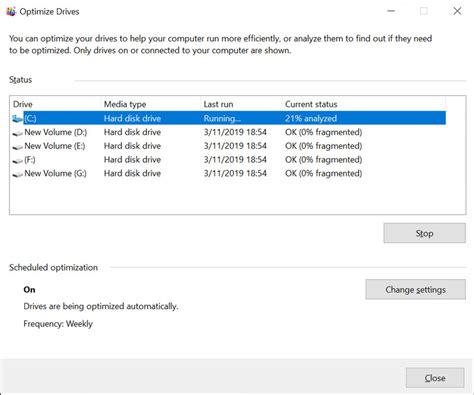Click Hard disk drive cell for (F:) row

[x=132, y=160]
